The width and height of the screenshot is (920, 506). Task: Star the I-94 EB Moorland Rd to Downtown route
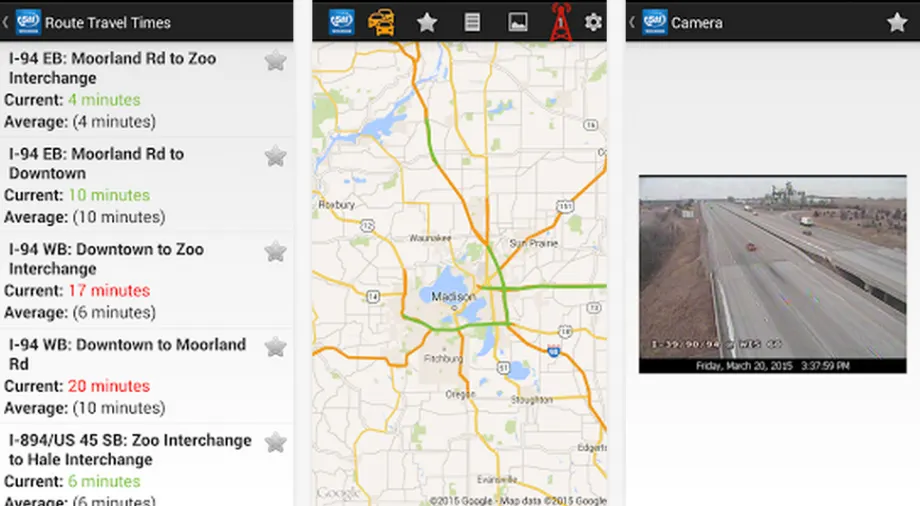(275, 156)
